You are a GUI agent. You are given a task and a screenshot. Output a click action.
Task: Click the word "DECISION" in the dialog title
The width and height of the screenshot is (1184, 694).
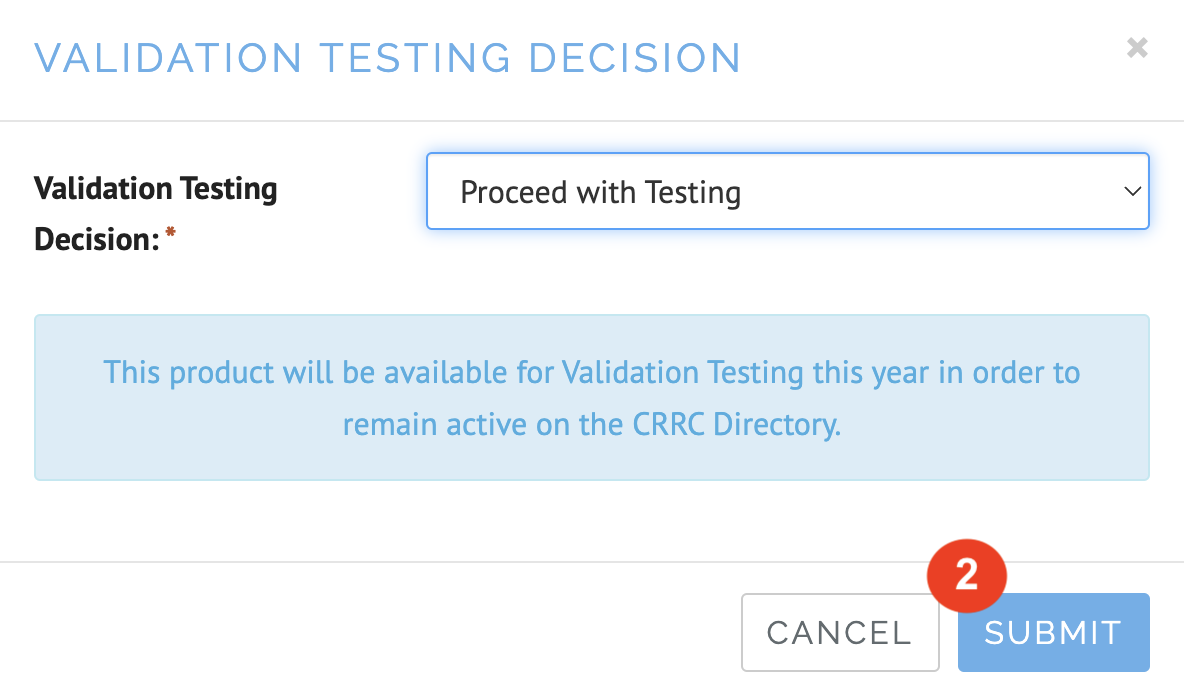(634, 58)
